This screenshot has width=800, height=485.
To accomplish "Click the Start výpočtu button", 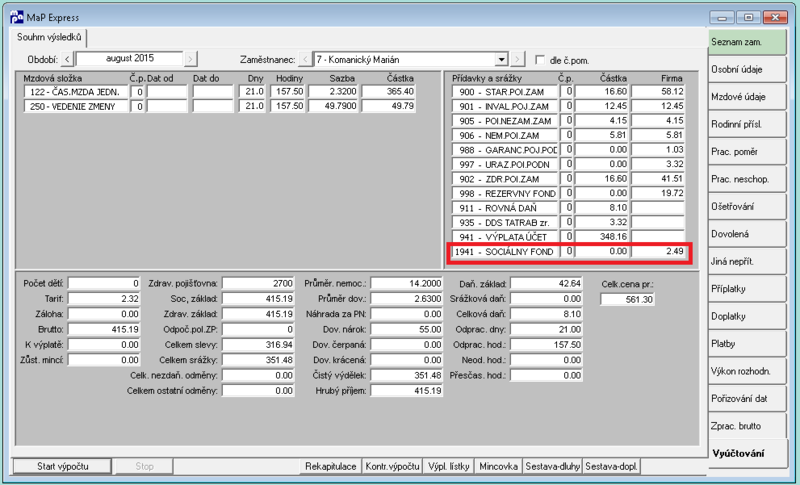I will (x=62, y=466).
